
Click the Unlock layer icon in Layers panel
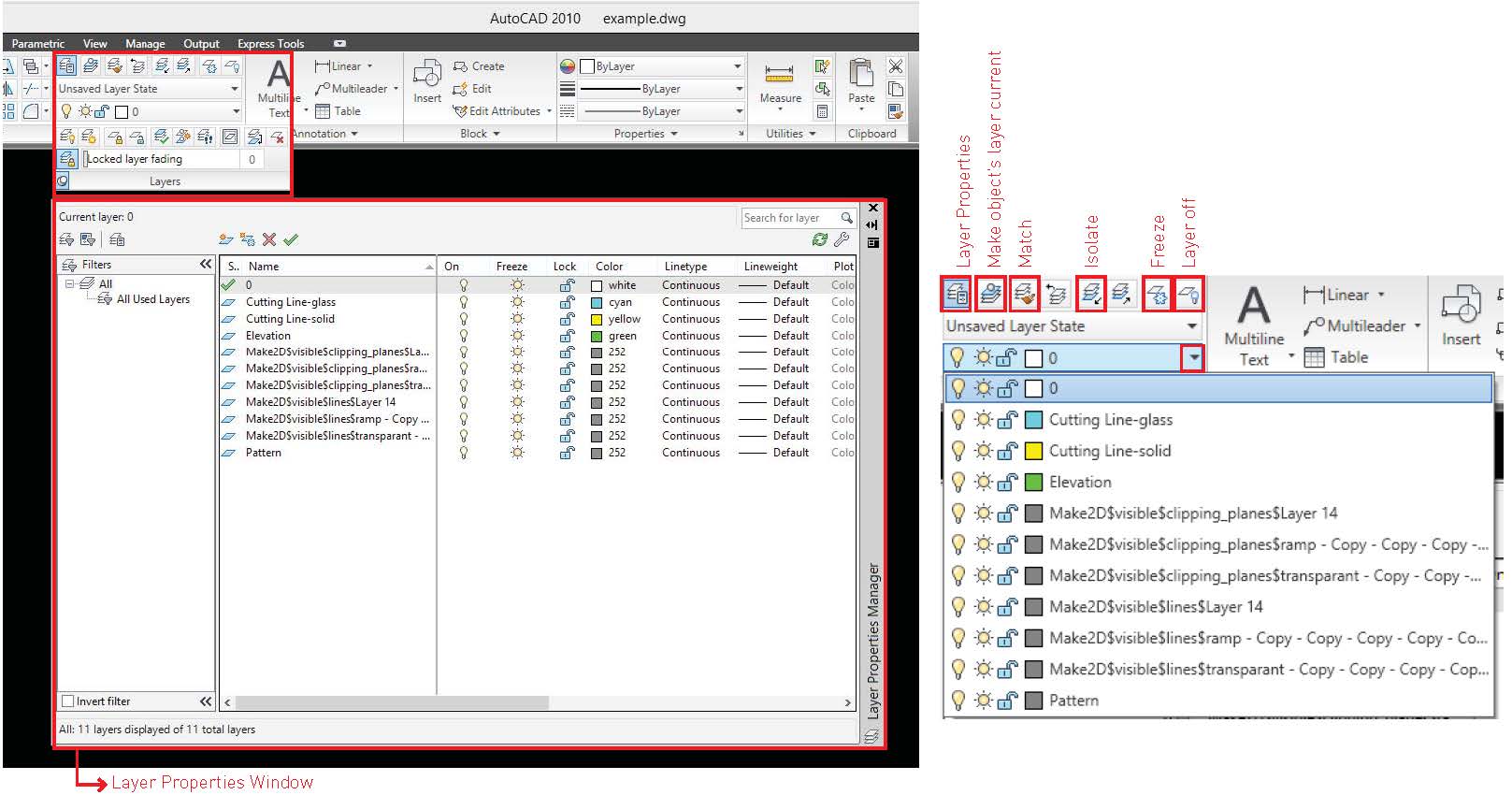(x=137, y=137)
